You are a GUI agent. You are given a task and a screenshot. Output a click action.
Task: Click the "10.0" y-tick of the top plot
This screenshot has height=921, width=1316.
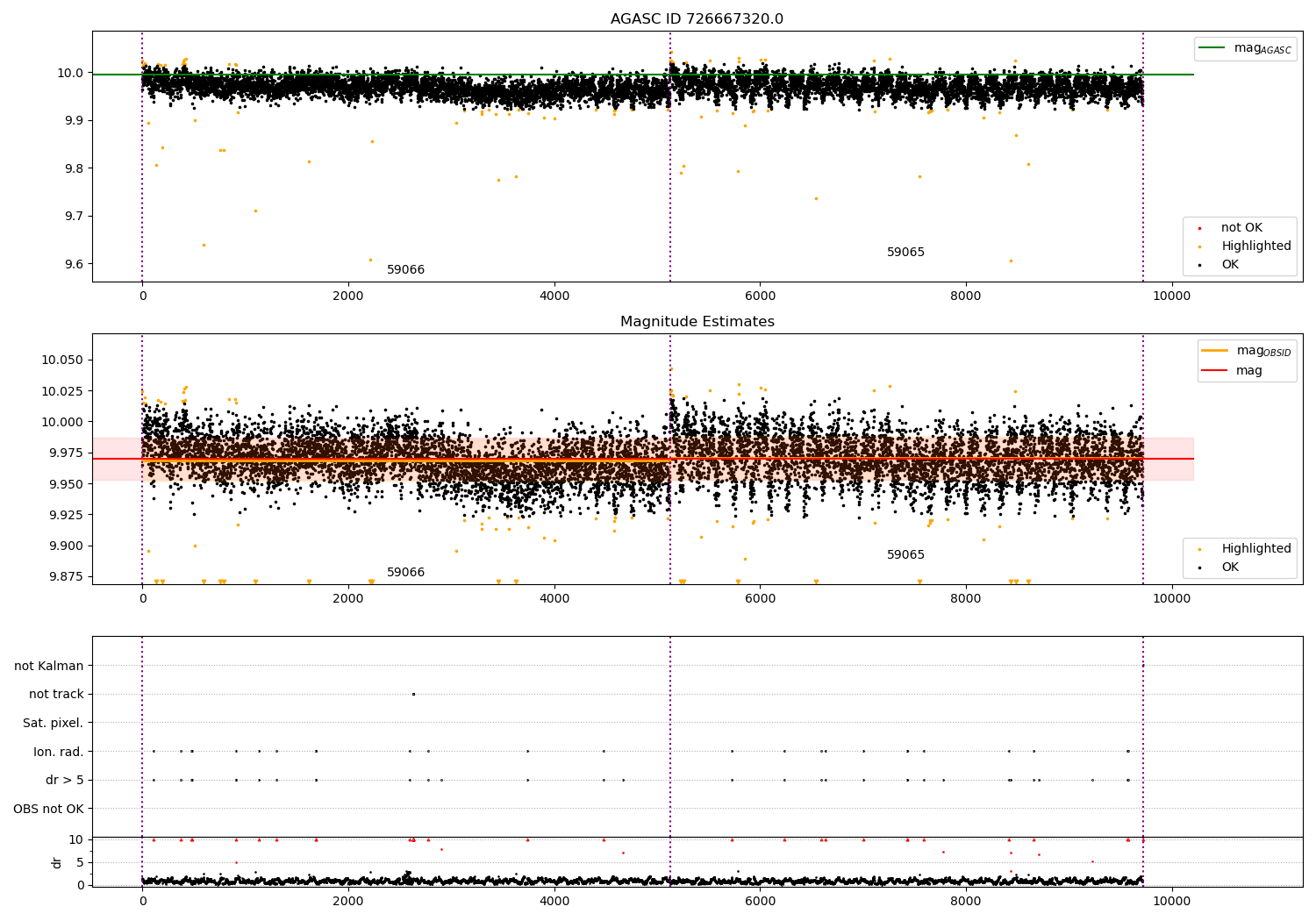pyautogui.click(x=71, y=73)
